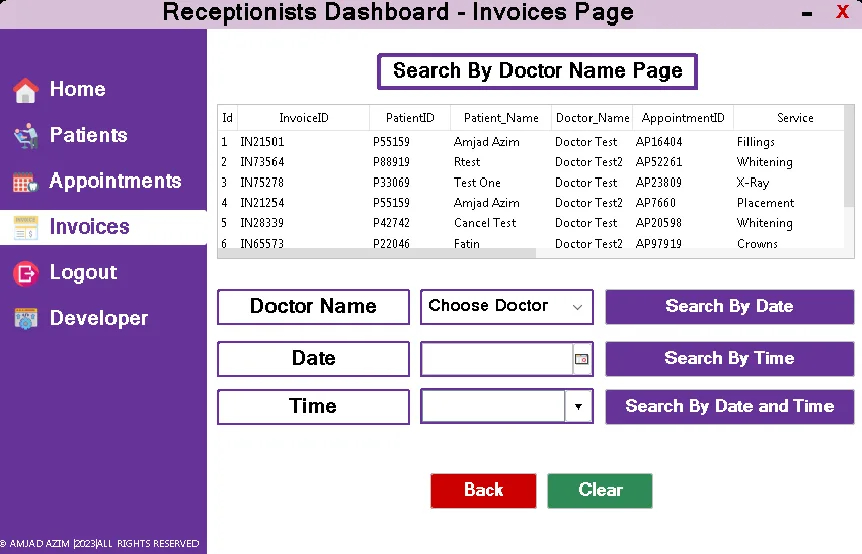Viewport: 862px width, 554px height.
Task: Minimize the dashboard window
Action: tap(806, 13)
